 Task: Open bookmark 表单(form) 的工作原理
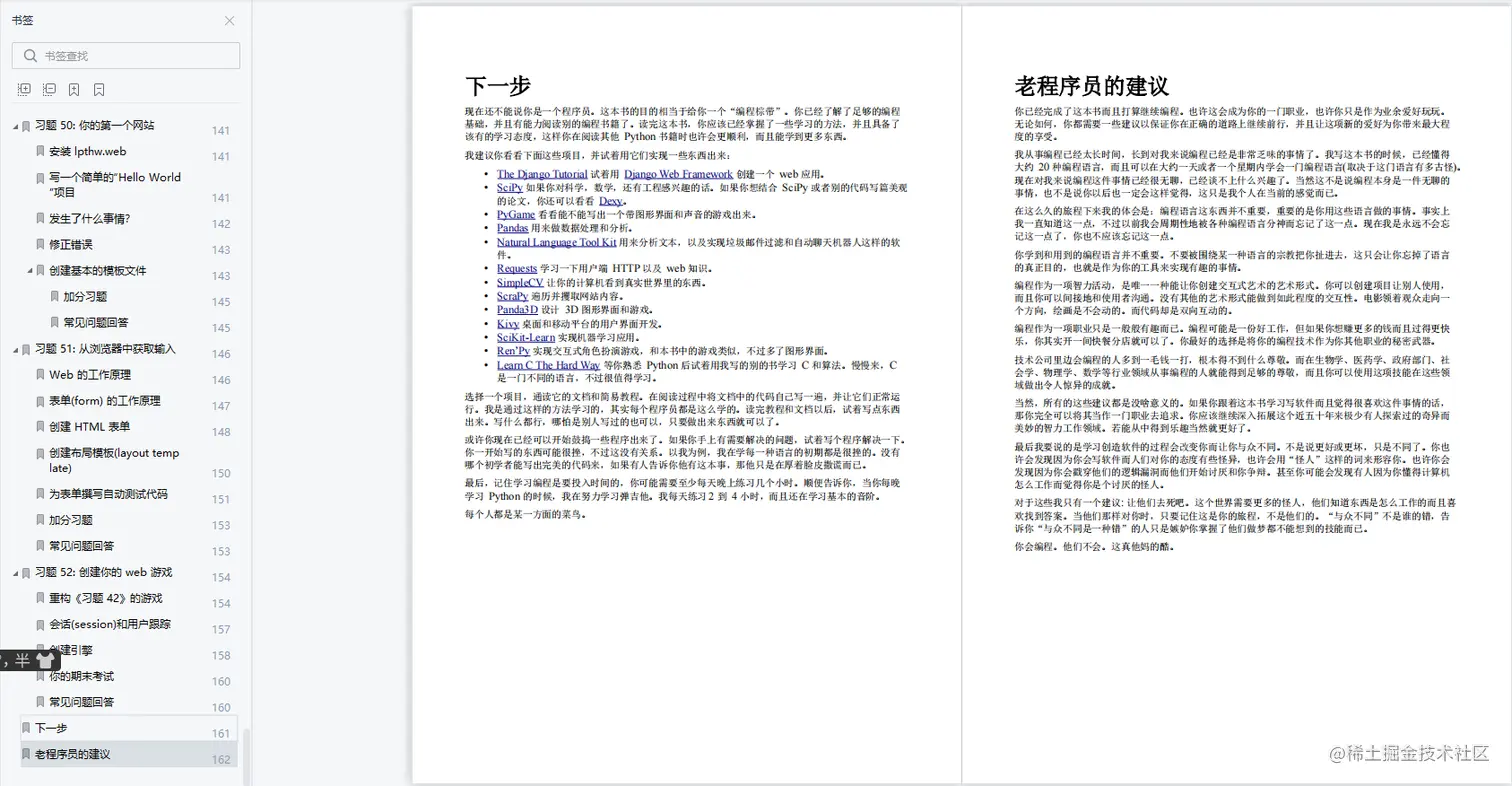coord(105,401)
